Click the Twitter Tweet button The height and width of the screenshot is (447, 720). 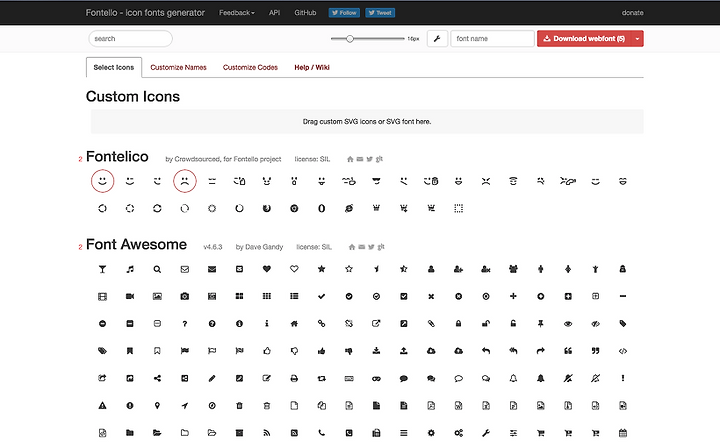point(380,13)
